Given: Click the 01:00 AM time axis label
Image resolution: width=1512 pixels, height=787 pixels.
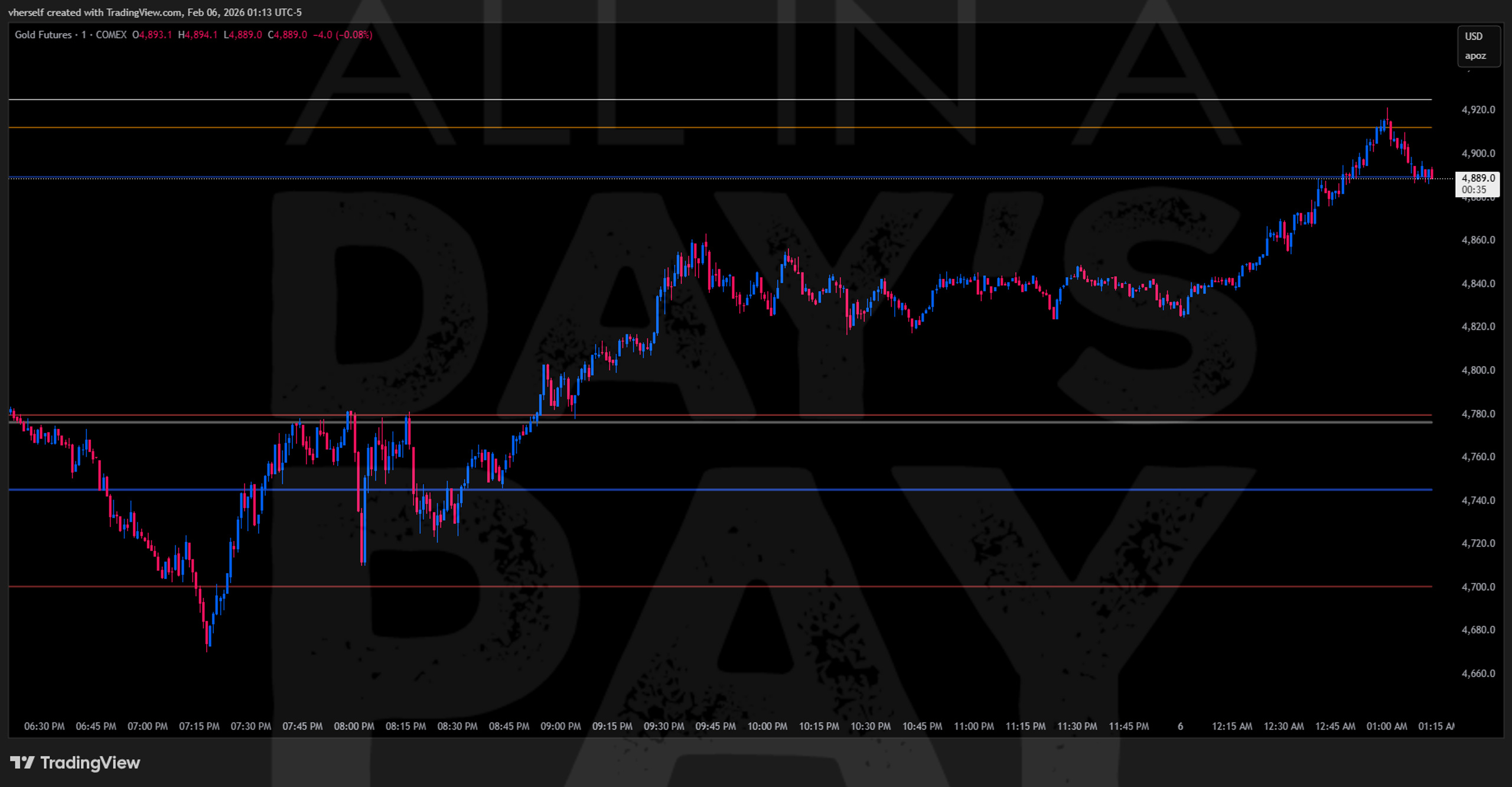Looking at the screenshot, I should [1387, 726].
